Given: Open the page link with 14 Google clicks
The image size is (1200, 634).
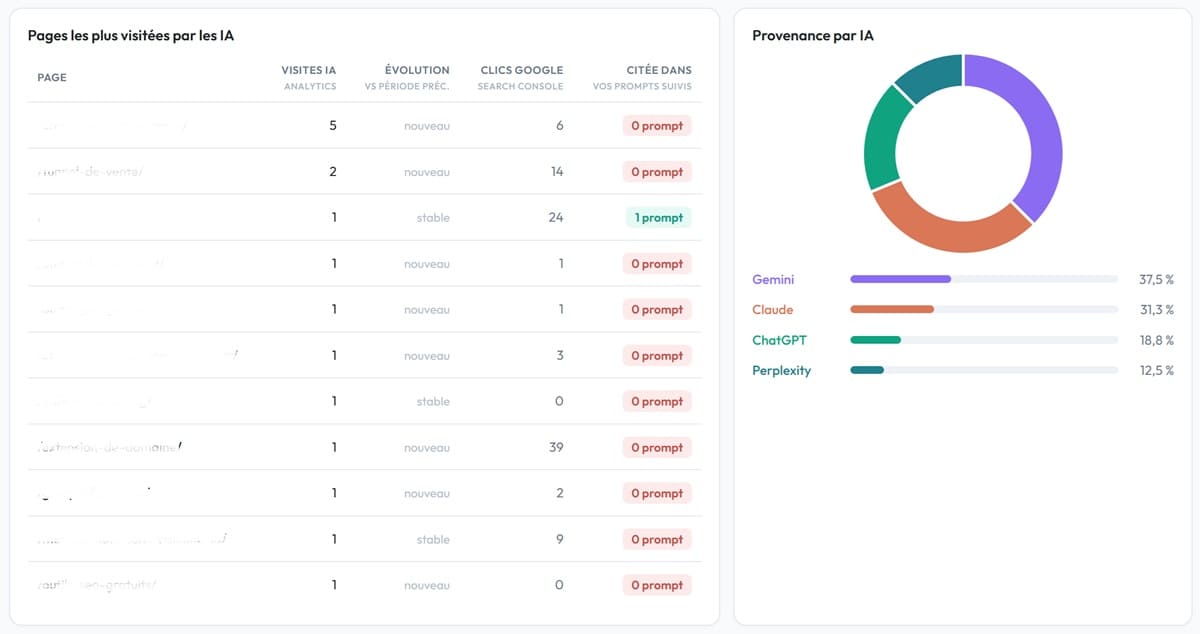Looking at the screenshot, I should pos(90,172).
